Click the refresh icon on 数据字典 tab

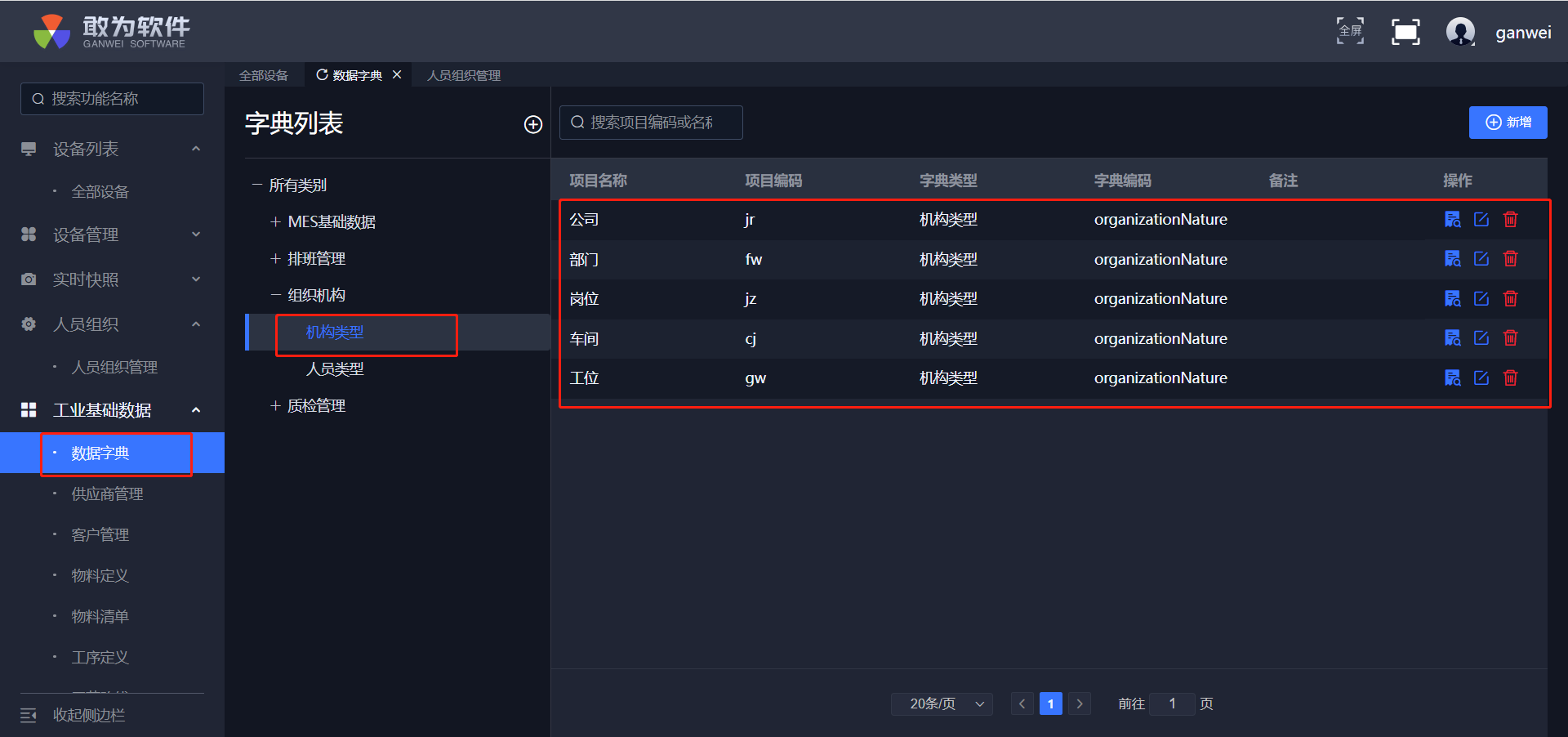[322, 75]
